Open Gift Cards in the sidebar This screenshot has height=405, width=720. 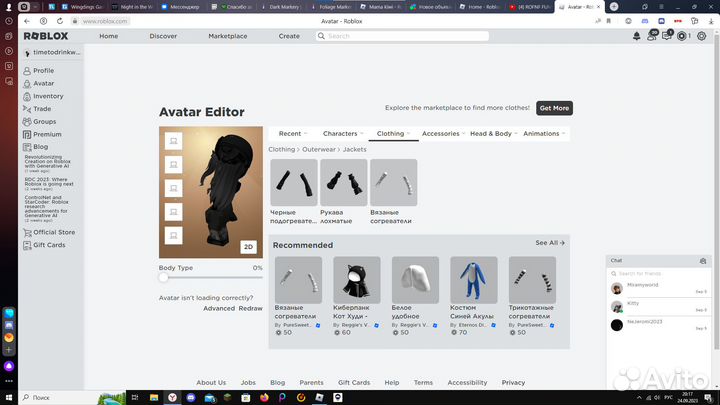(x=48, y=245)
